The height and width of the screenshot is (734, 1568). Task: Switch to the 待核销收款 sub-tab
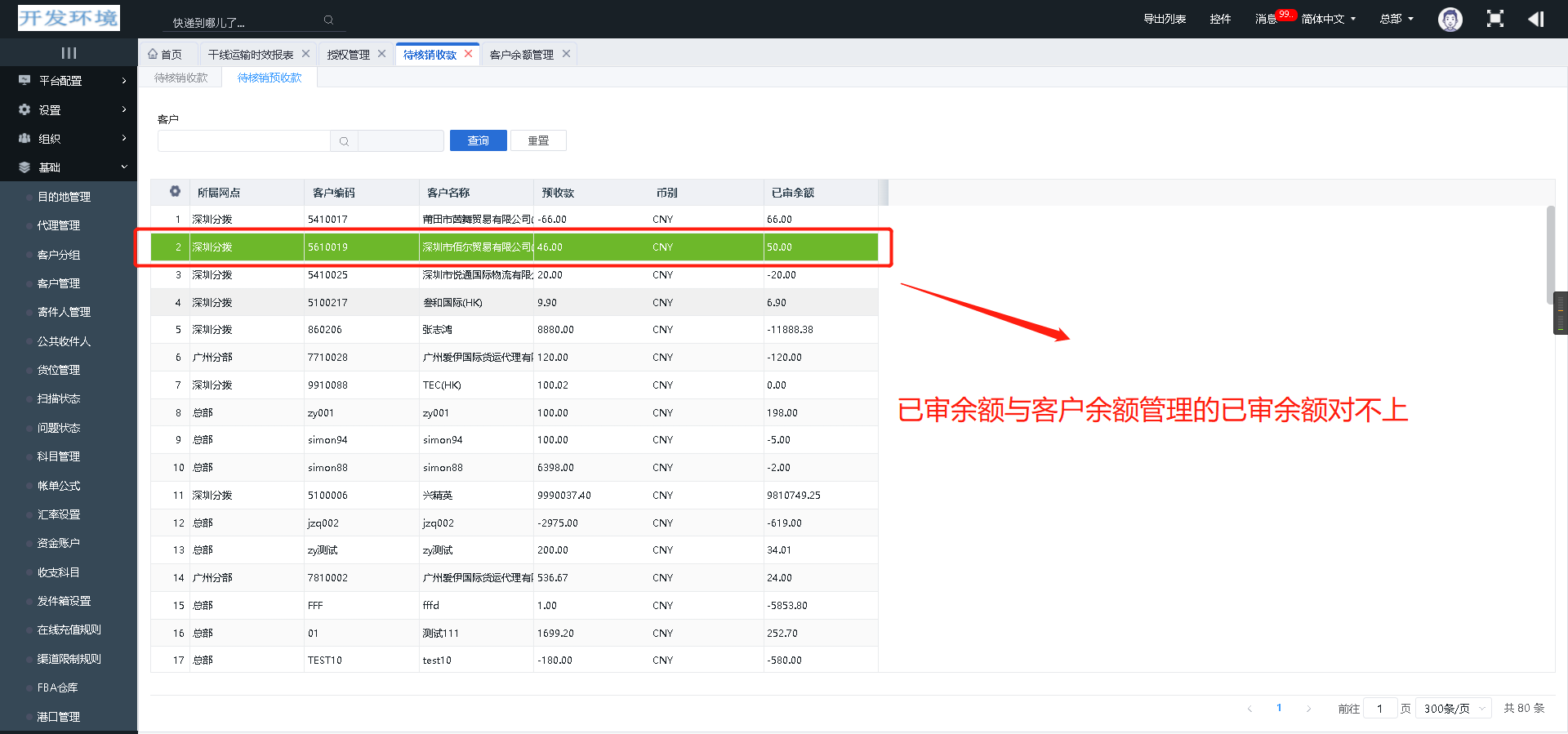point(181,78)
